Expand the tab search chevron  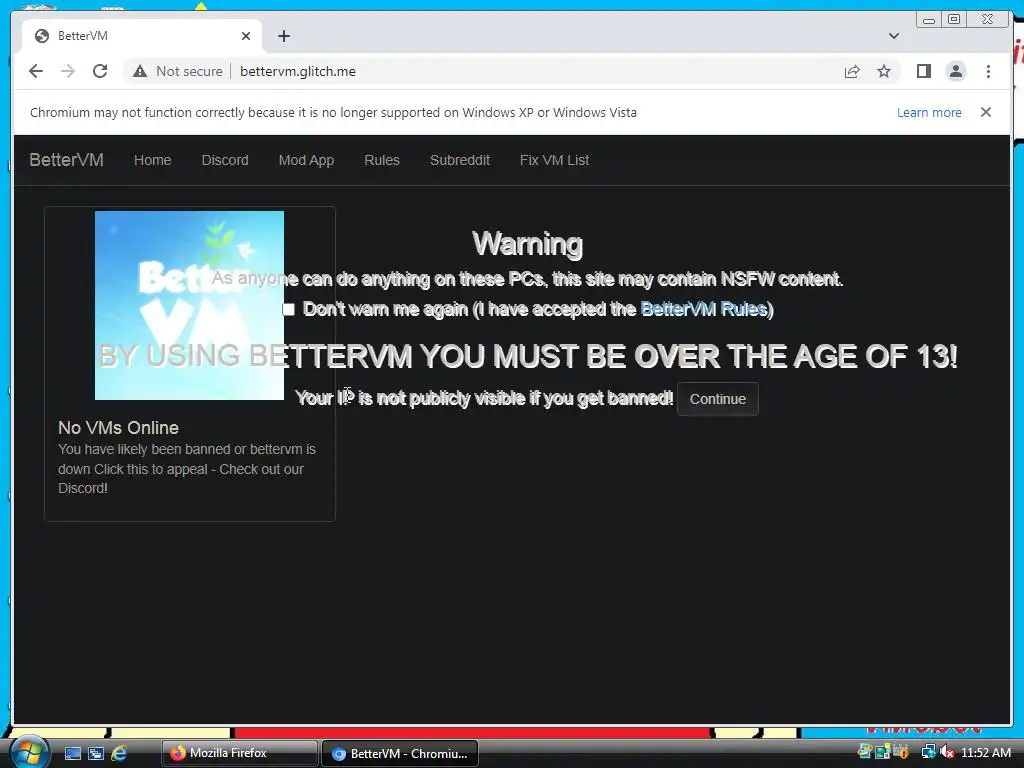(893, 36)
